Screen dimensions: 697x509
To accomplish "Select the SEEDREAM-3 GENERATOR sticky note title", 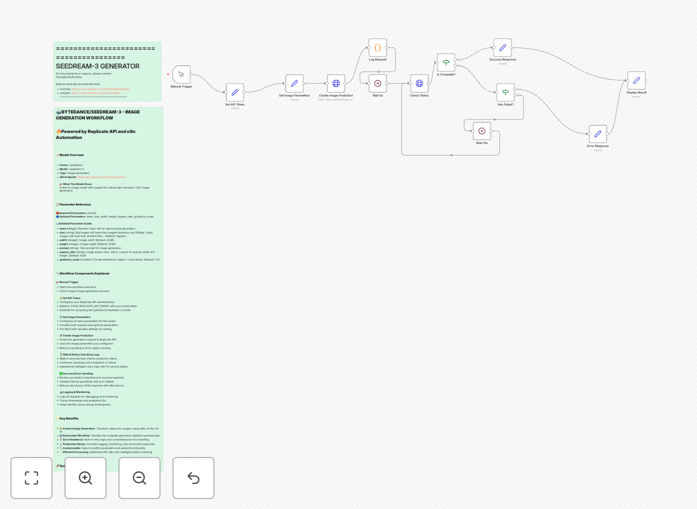I will coord(98,66).
